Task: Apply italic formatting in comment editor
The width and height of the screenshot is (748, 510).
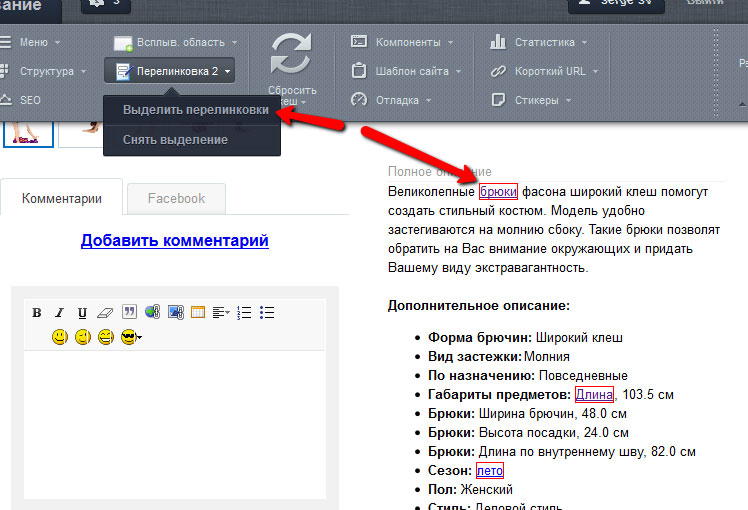Action: (x=60, y=312)
